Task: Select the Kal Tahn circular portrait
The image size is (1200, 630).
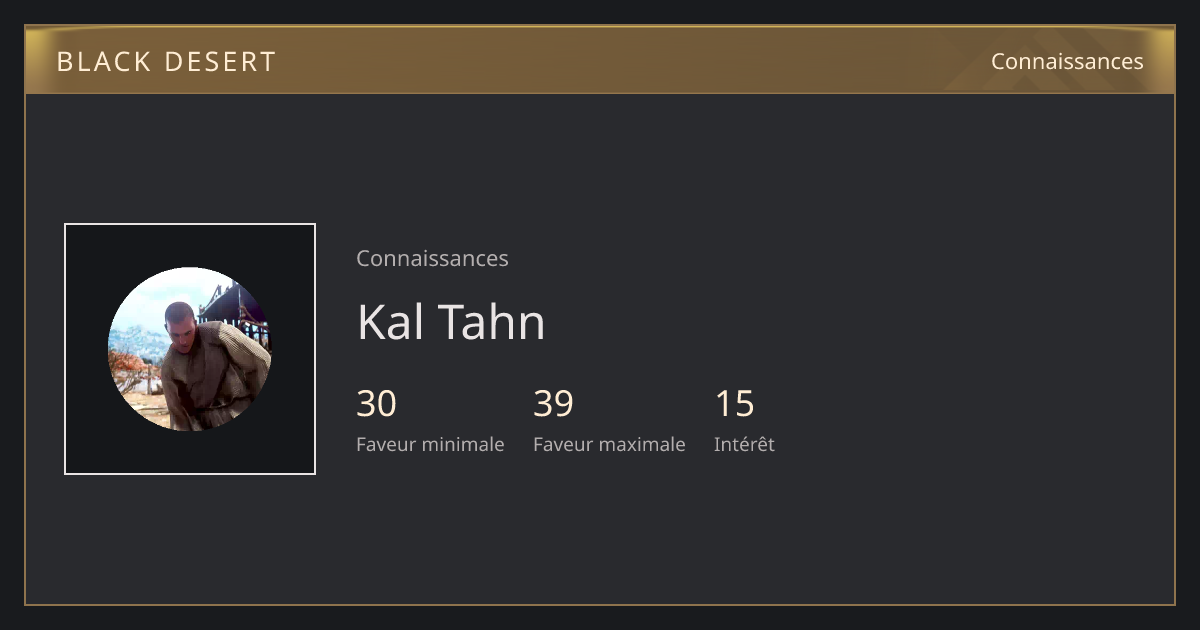Action: [x=190, y=349]
